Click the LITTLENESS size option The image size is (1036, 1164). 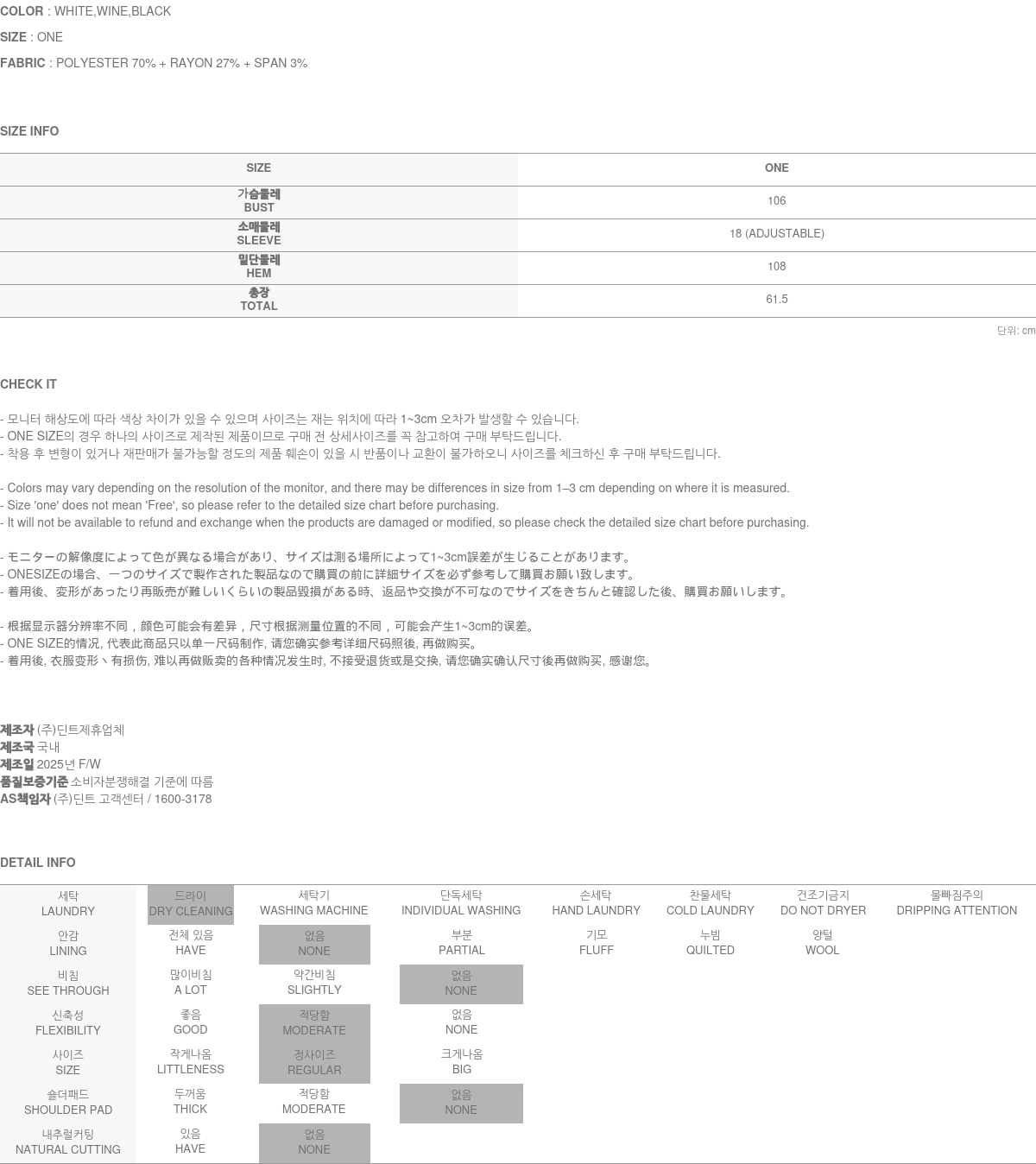(x=190, y=1062)
